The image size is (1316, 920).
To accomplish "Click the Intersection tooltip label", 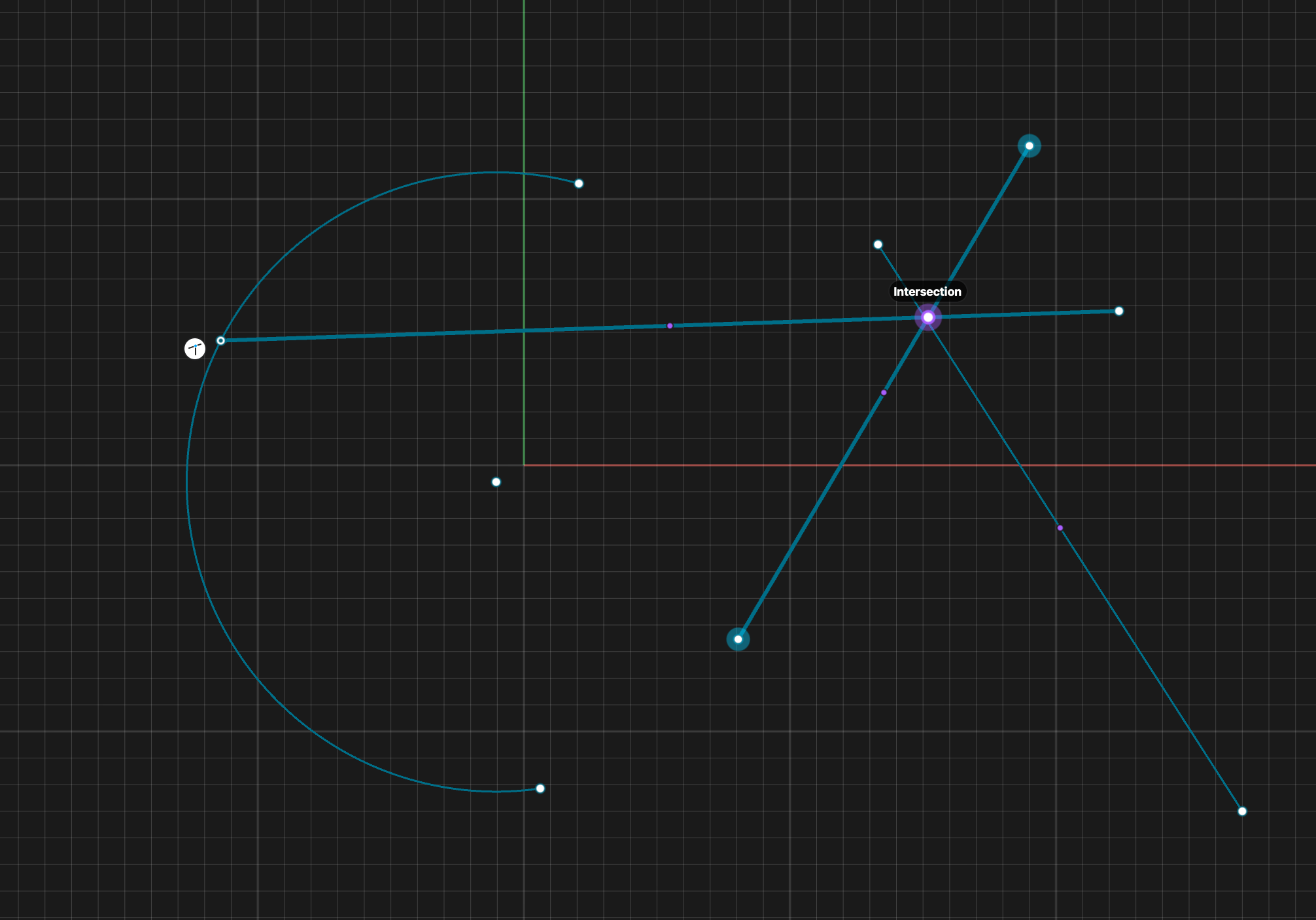I will click(x=927, y=292).
